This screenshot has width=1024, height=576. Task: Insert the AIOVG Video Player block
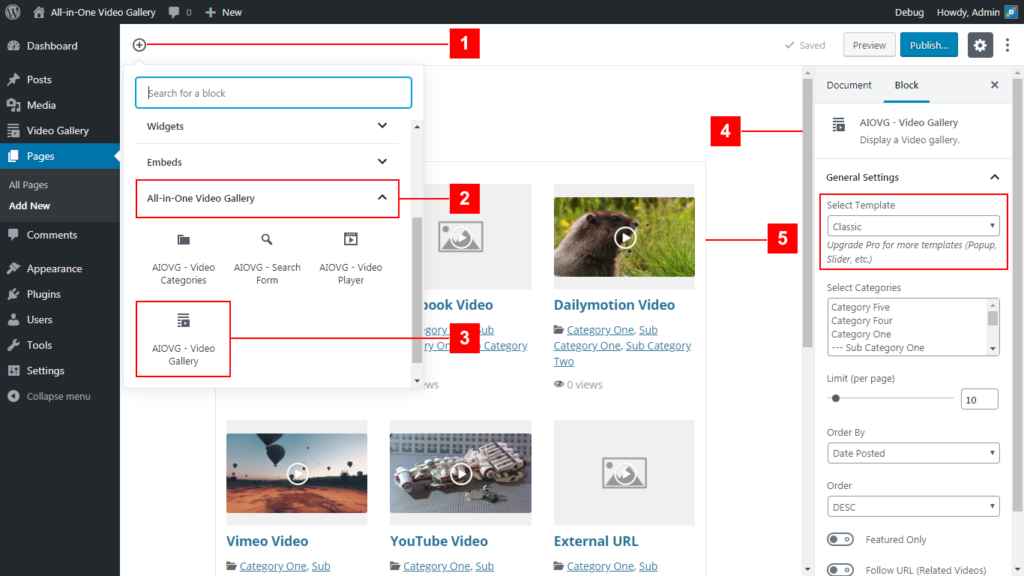point(350,257)
